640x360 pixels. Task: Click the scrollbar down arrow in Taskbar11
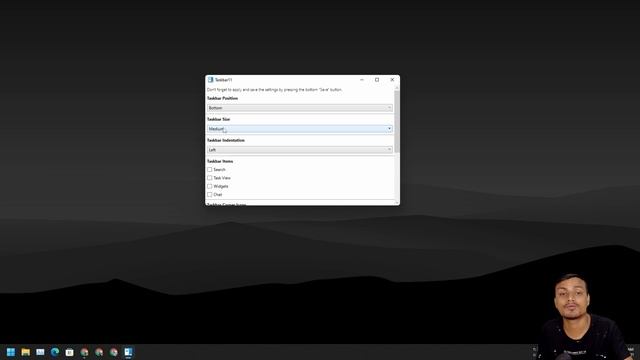397,202
